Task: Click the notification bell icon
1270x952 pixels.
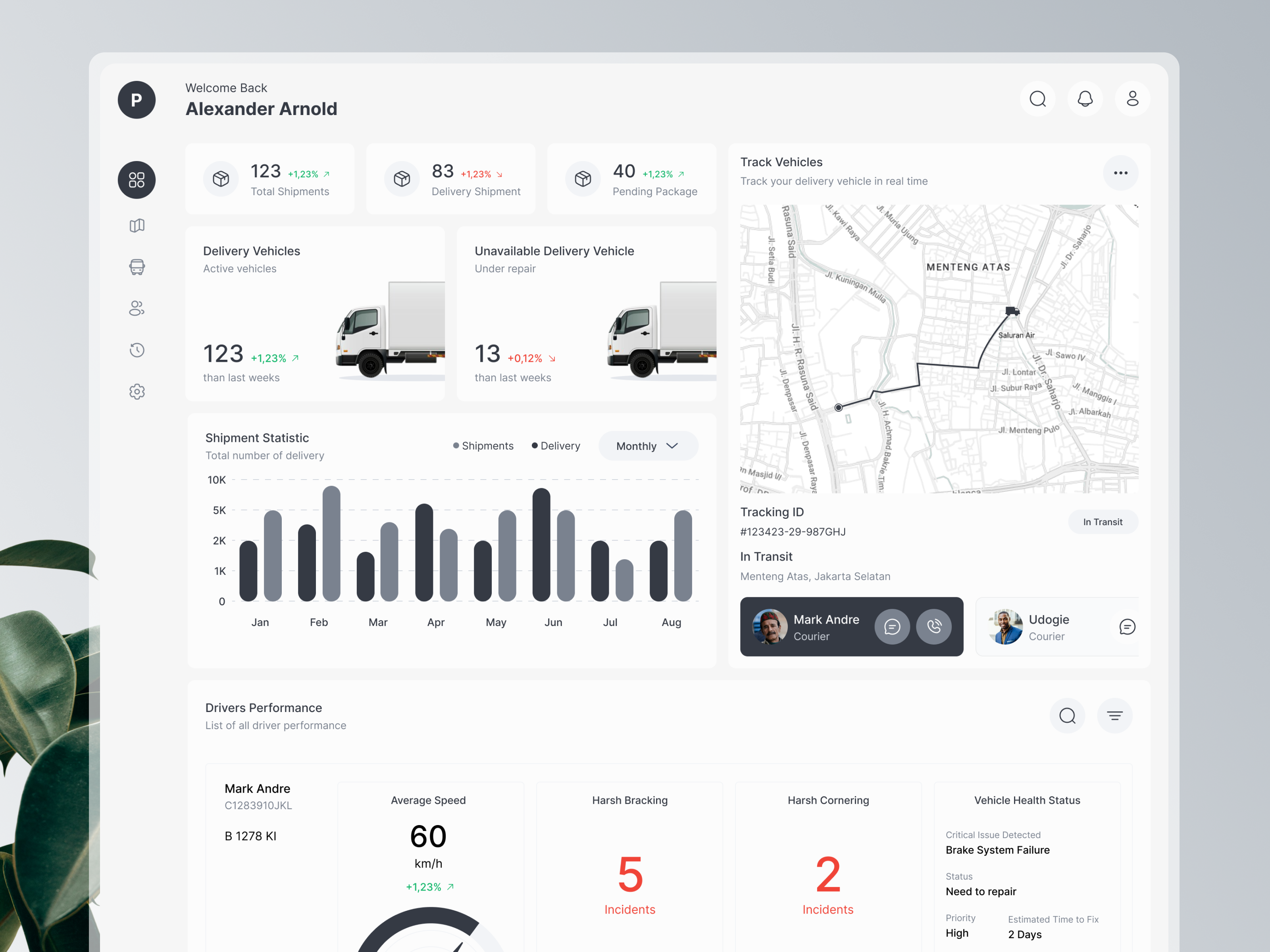Action: 1085,99
